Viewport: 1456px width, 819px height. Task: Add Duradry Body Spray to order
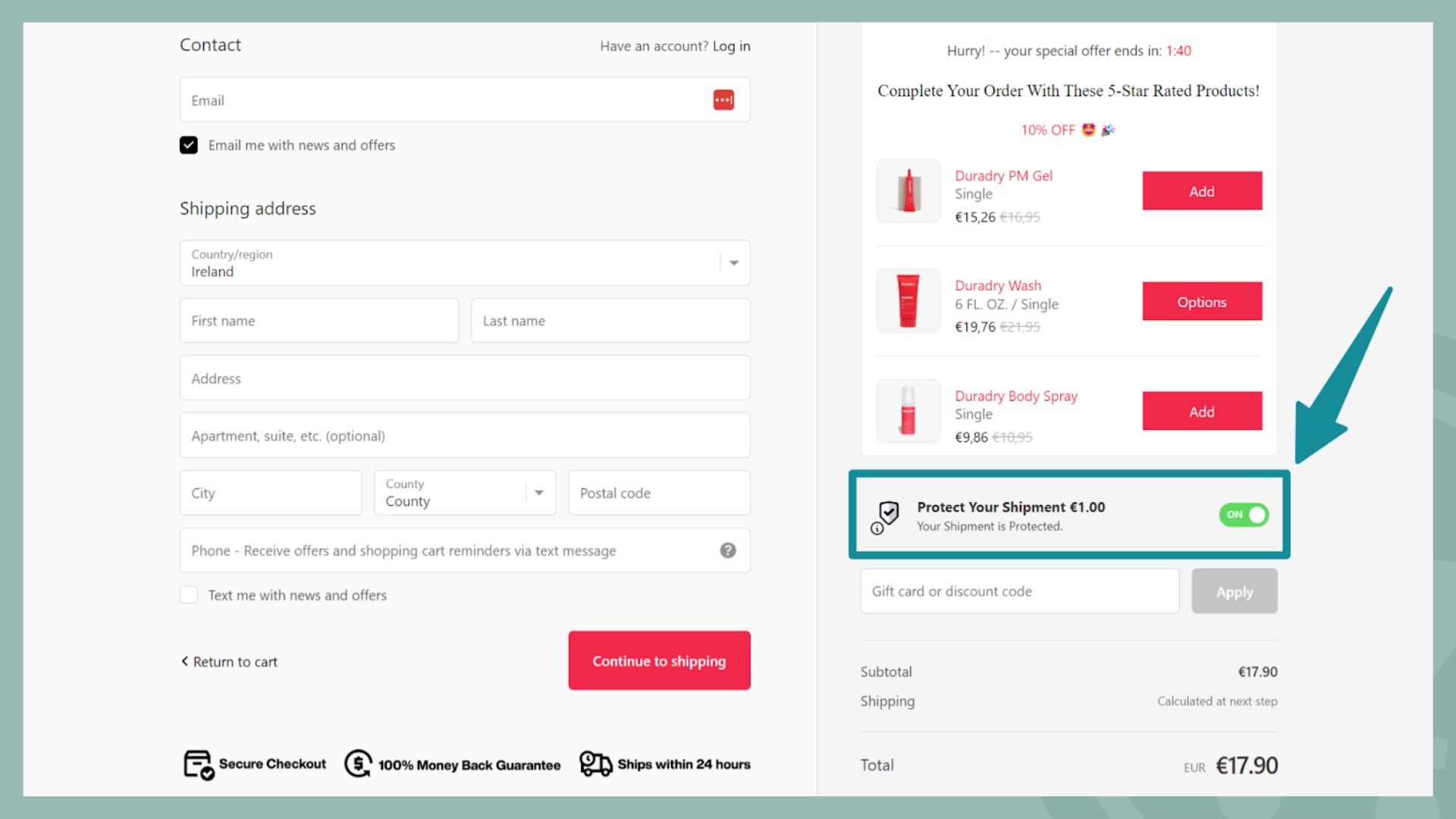coord(1201,412)
